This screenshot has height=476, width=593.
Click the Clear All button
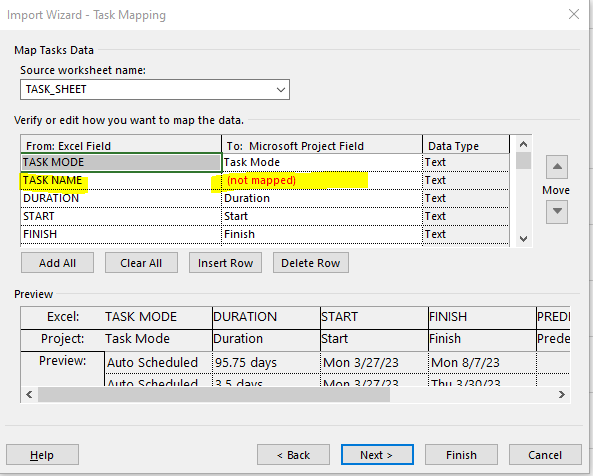click(x=141, y=263)
